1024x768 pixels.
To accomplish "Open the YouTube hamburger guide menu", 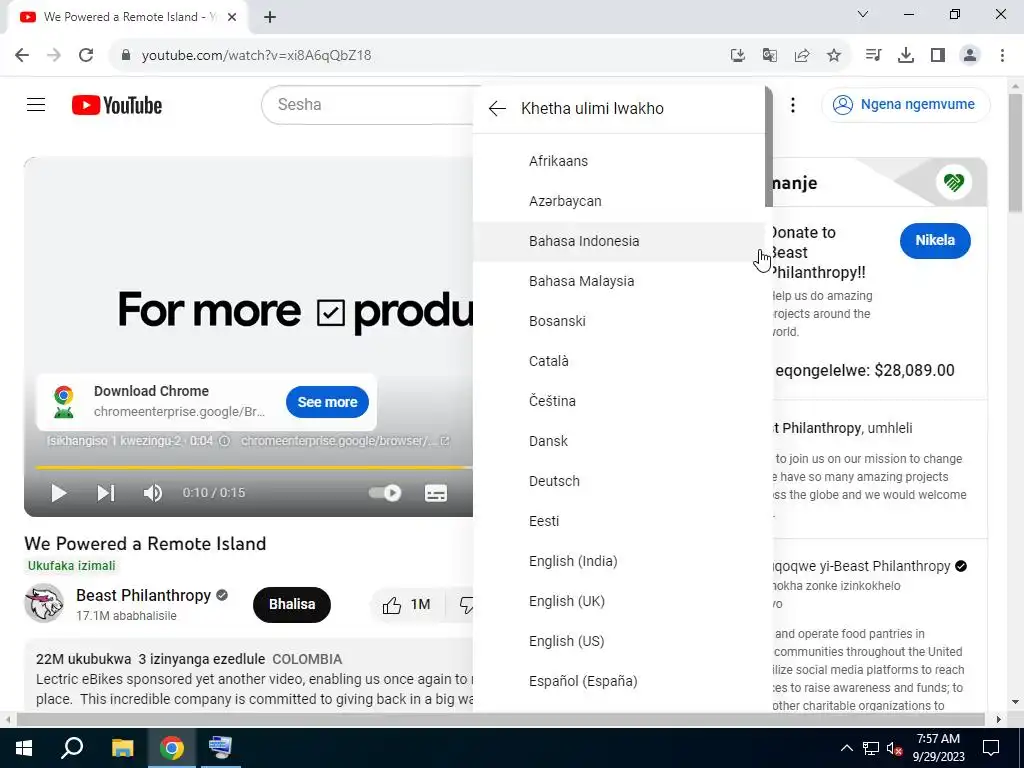I will coord(36,104).
